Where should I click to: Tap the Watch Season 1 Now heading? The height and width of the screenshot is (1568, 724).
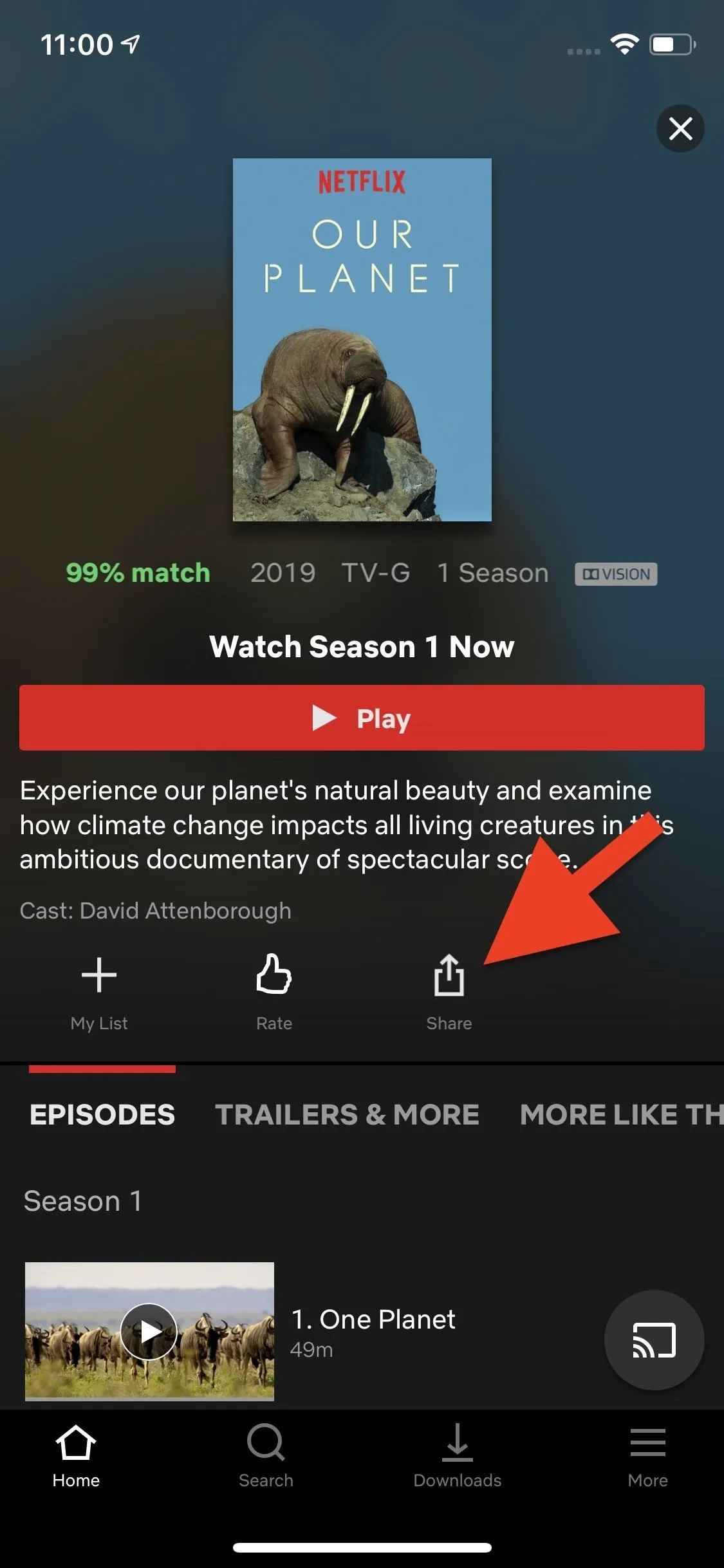pos(362,647)
